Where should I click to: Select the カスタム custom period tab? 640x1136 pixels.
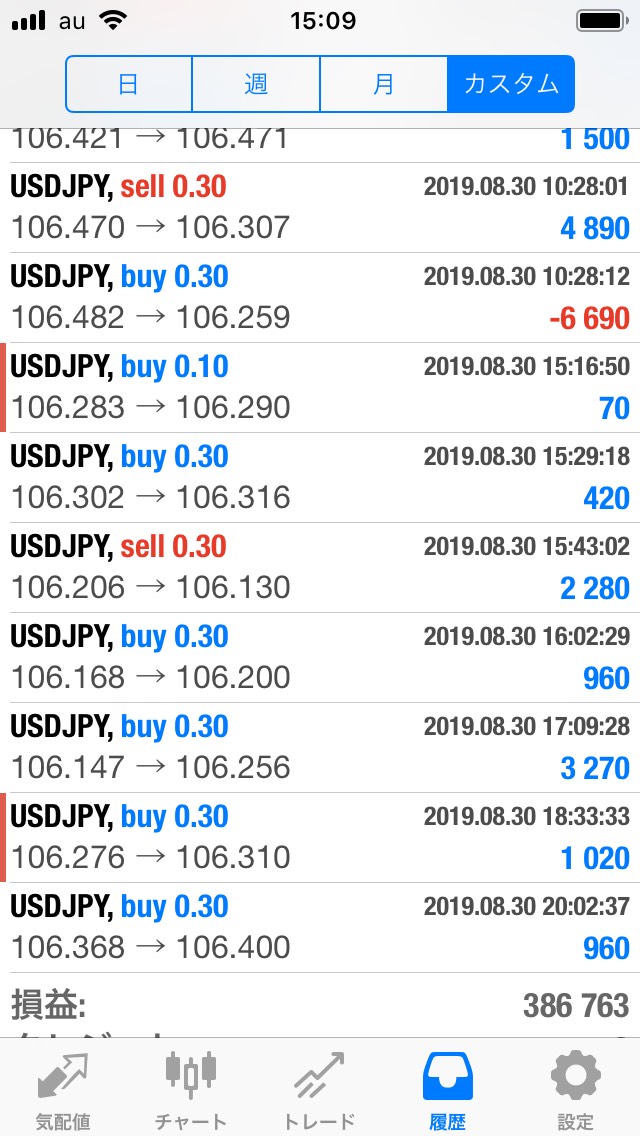511,84
